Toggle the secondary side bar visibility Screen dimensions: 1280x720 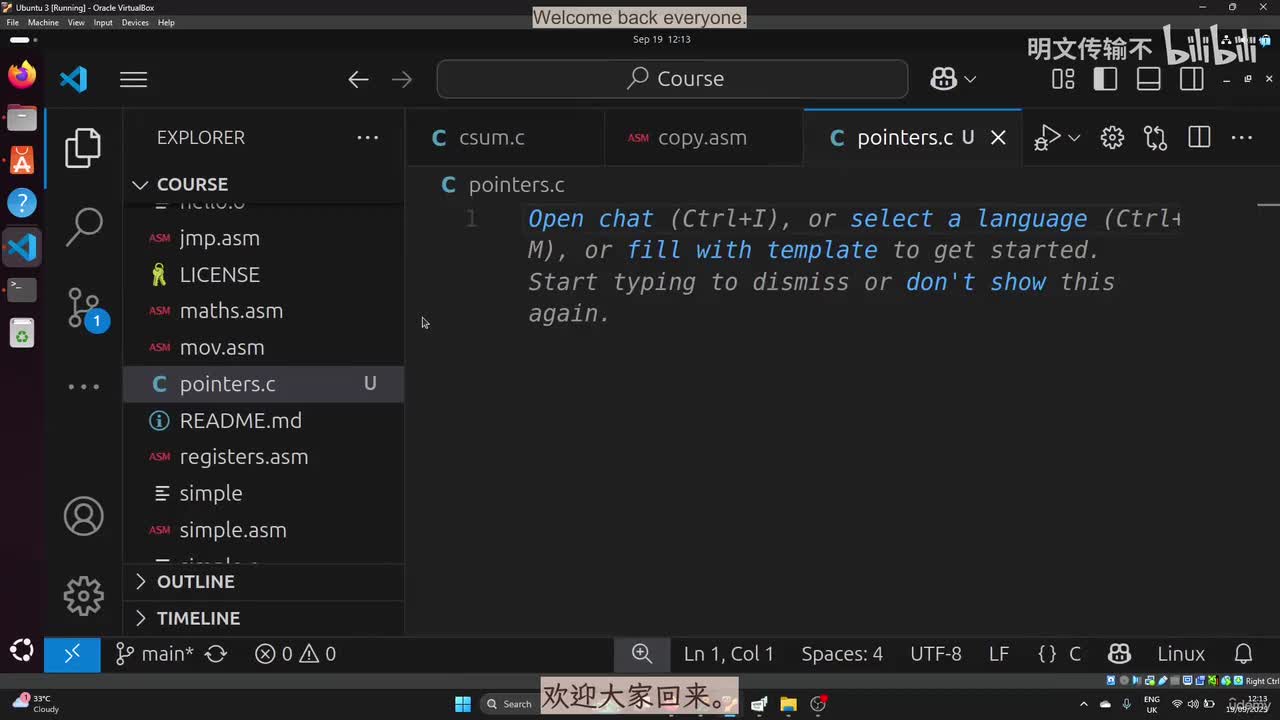(x=1192, y=79)
